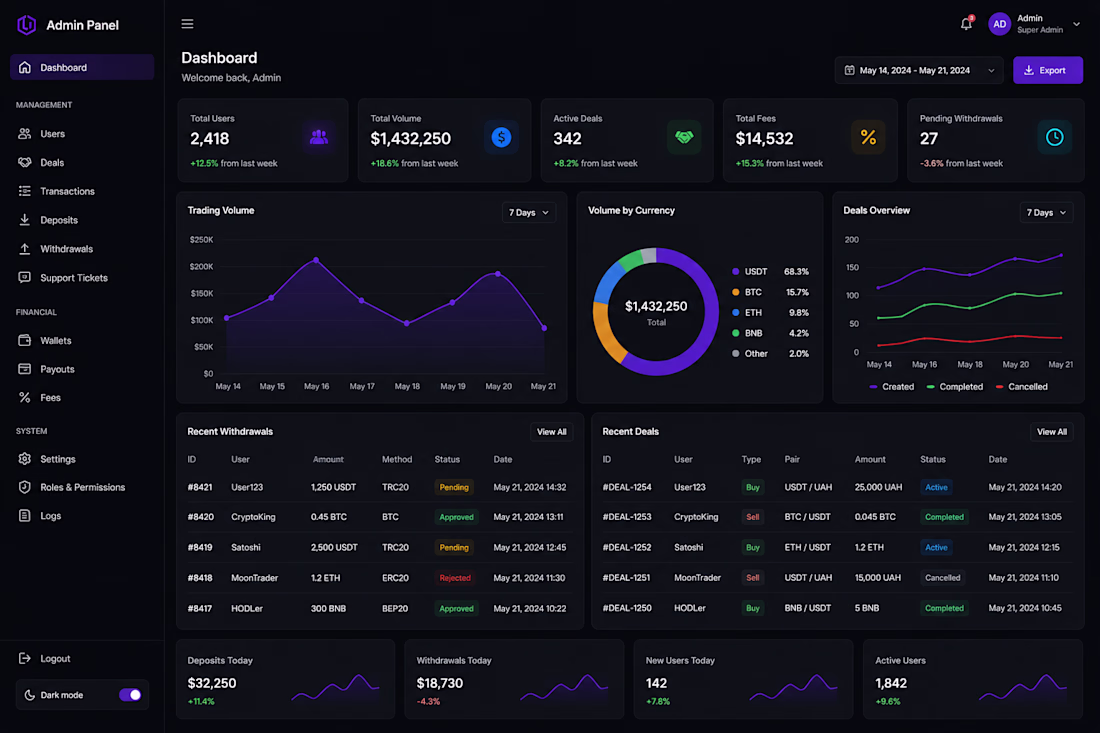Click the Withdrawals Today sparkline chart
Screen dimensions: 1100x733
(564, 688)
